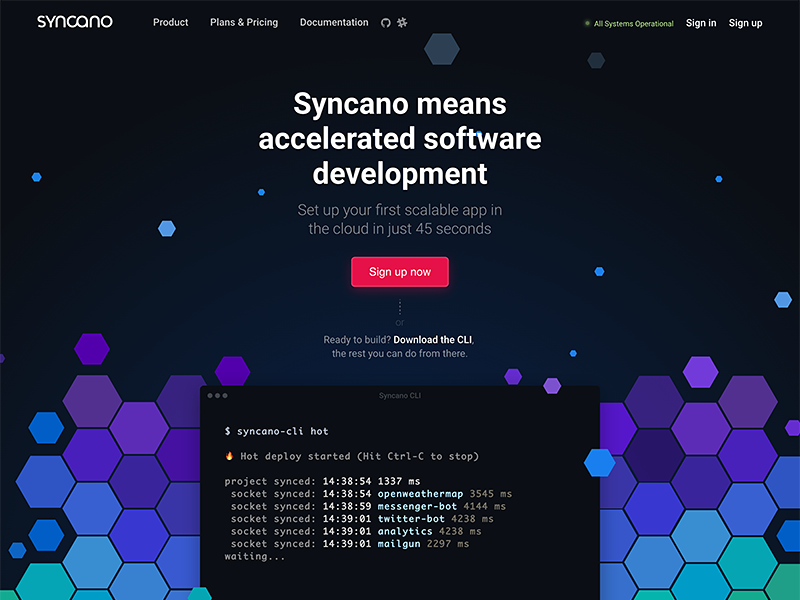Select the mailgun socket entry
Screen dimensions: 800x600
(x=404, y=544)
